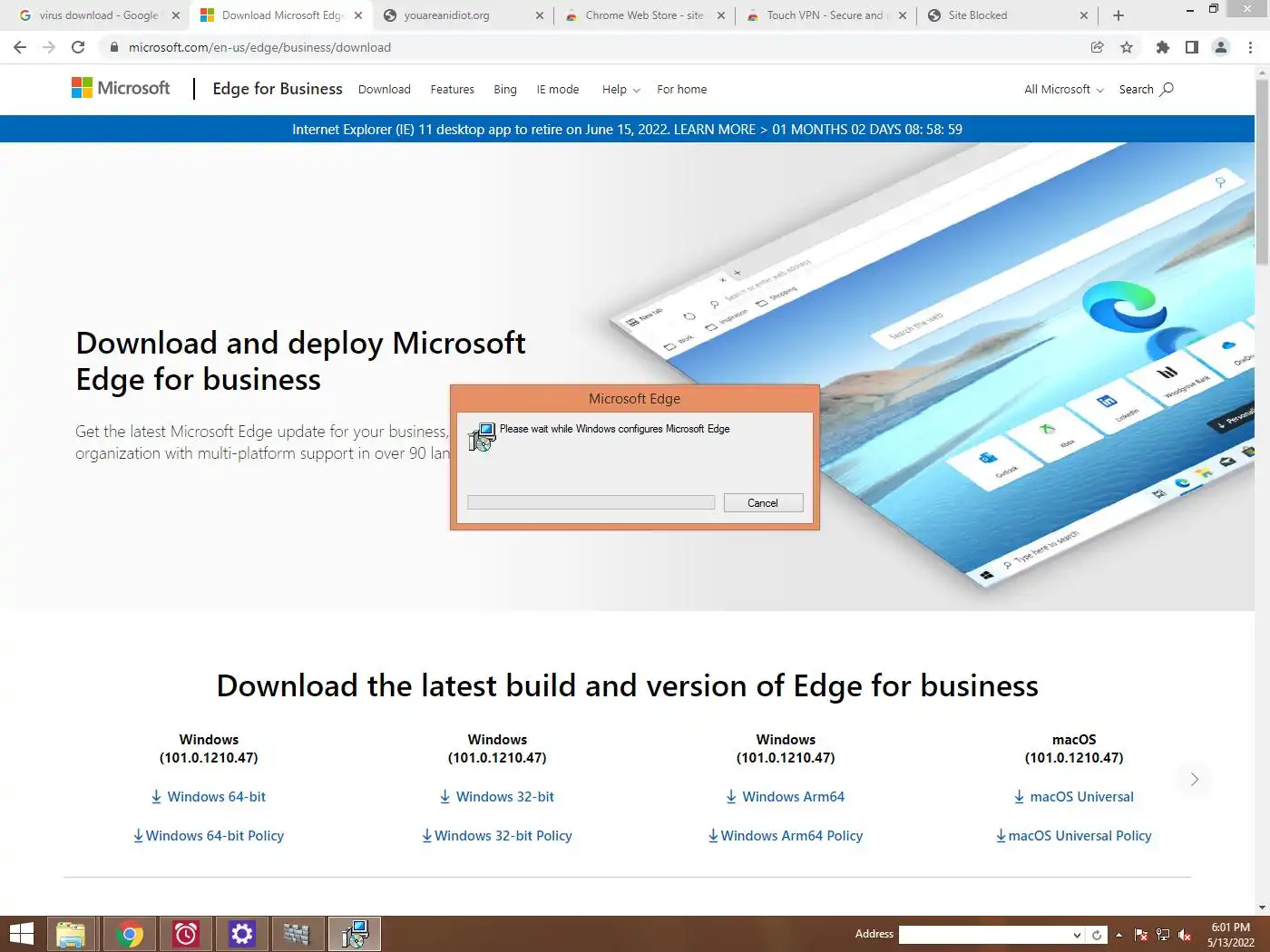Close the Site Blocked tab
This screenshot has width=1270, height=952.
click(x=1084, y=15)
